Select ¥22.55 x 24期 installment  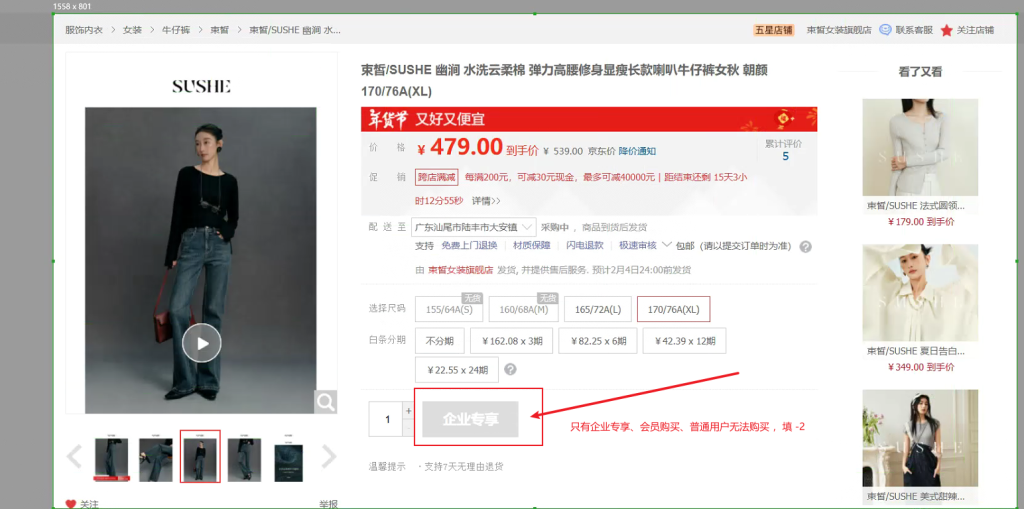[457, 370]
